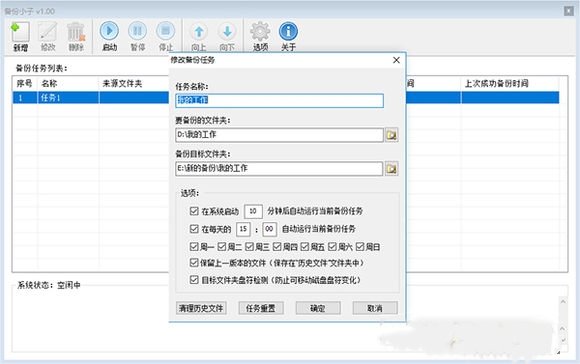This screenshot has width=580, height=364.
Task: Click the 新增 (add task) toolbar icon
Action: click(20, 36)
